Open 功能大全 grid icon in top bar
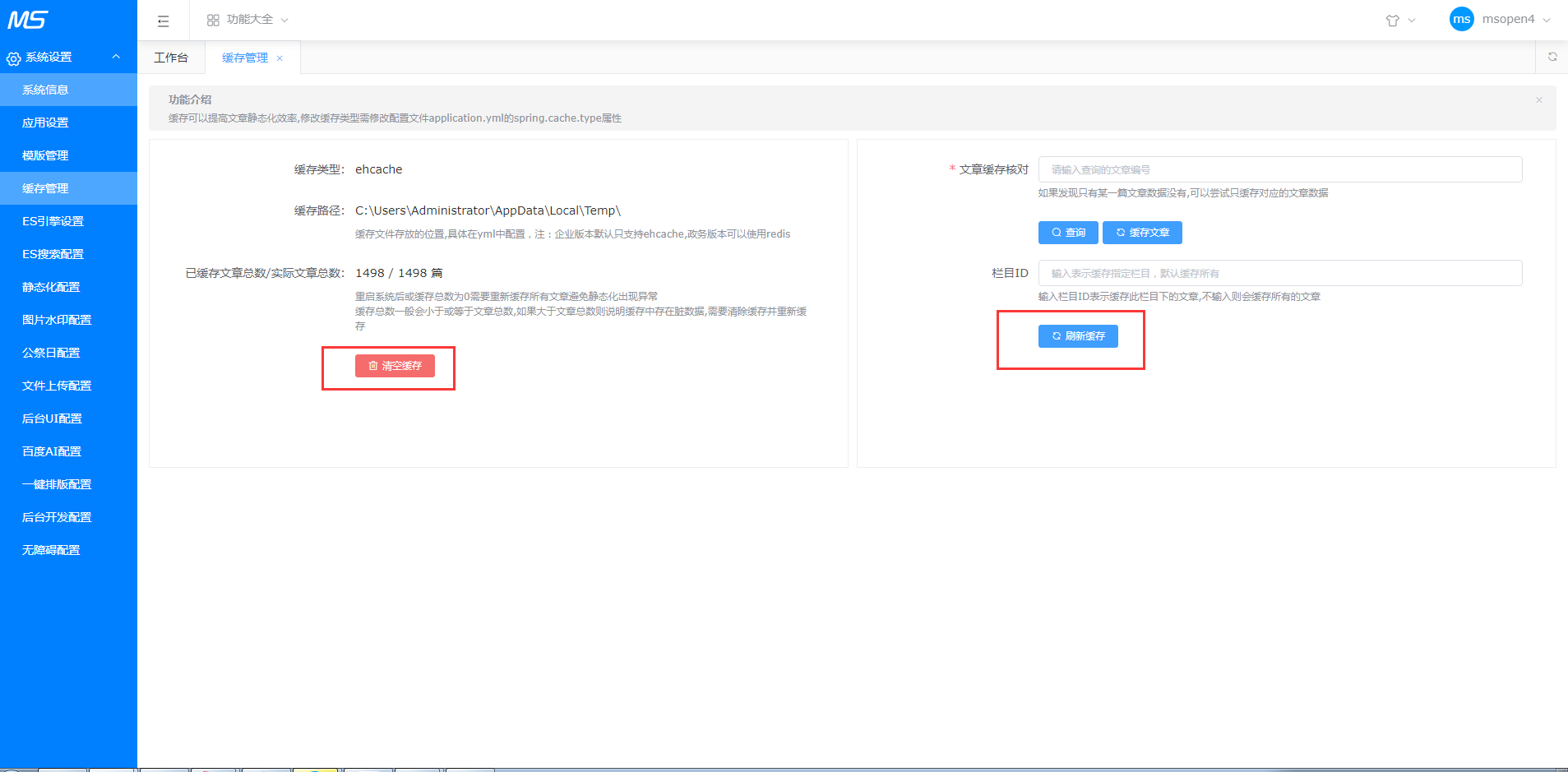Screen dimensions: 1568x772 (213, 18)
